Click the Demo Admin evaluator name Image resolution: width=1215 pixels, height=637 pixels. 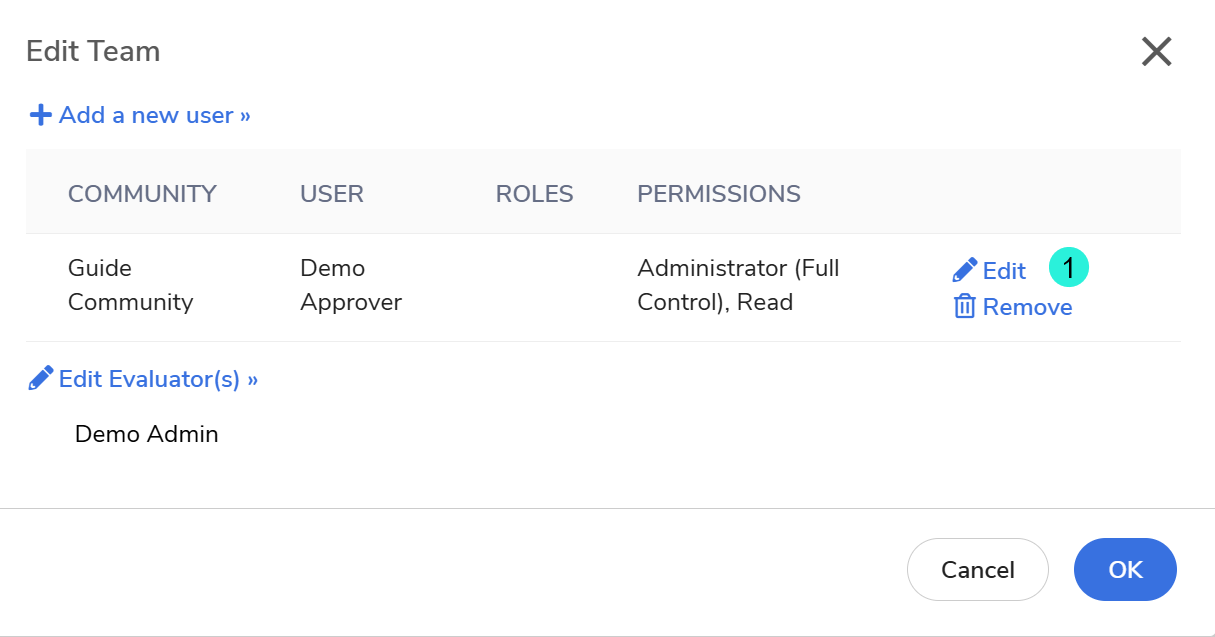point(146,434)
